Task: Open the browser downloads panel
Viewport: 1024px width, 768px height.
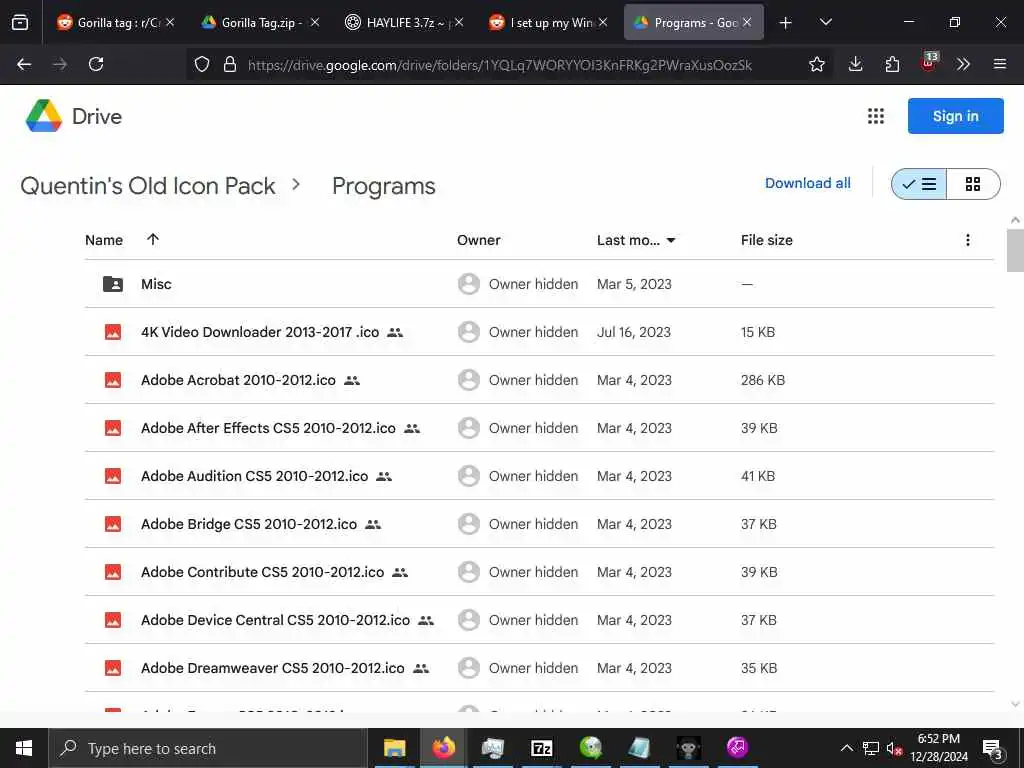Action: 856,64
